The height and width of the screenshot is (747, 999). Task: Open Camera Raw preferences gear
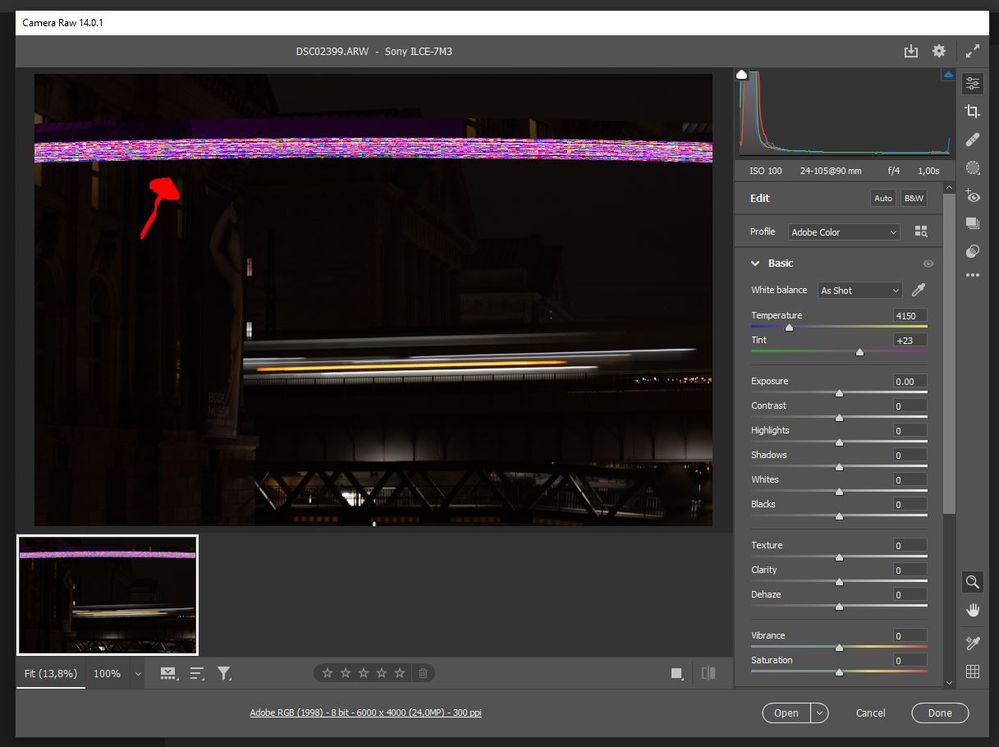tap(939, 51)
